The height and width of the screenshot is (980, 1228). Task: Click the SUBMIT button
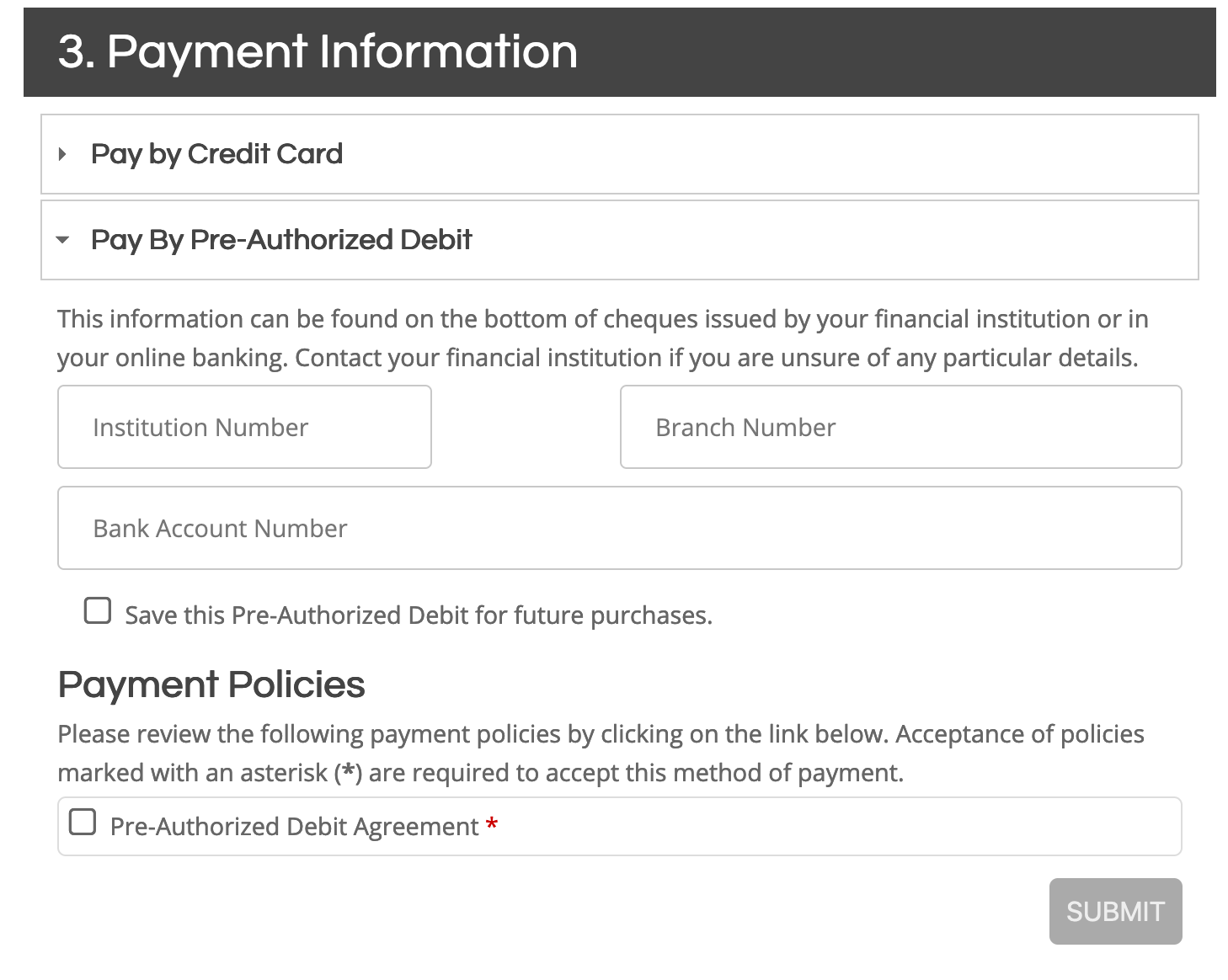[x=1115, y=911]
